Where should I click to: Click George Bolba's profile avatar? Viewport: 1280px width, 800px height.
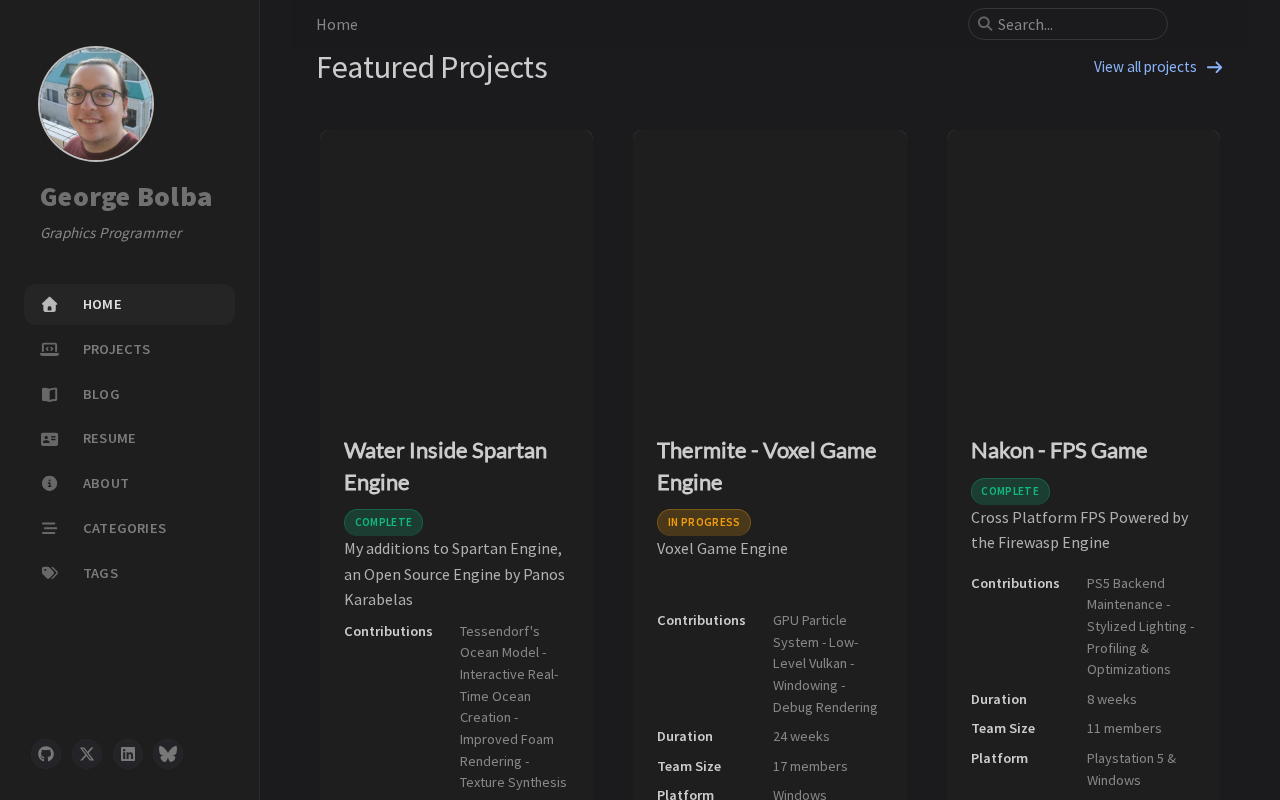[x=96, y=104]
